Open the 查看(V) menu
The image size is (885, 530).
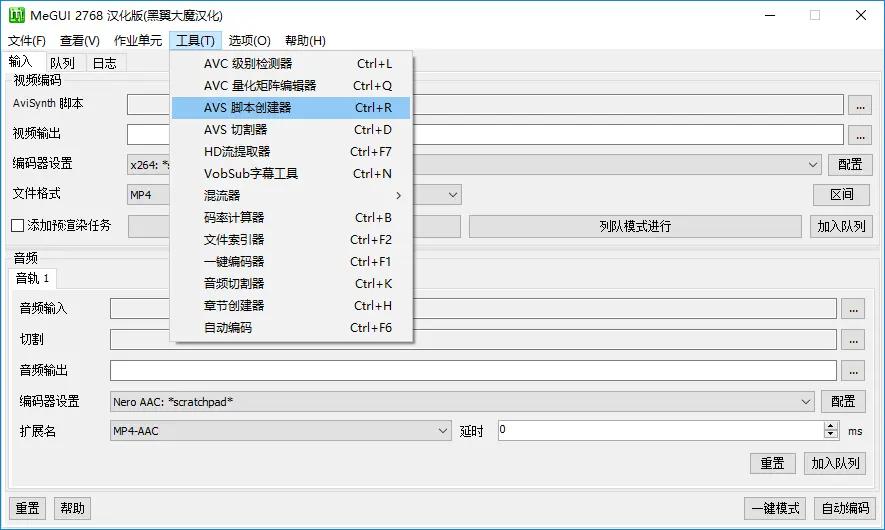(x=80, y=41)
